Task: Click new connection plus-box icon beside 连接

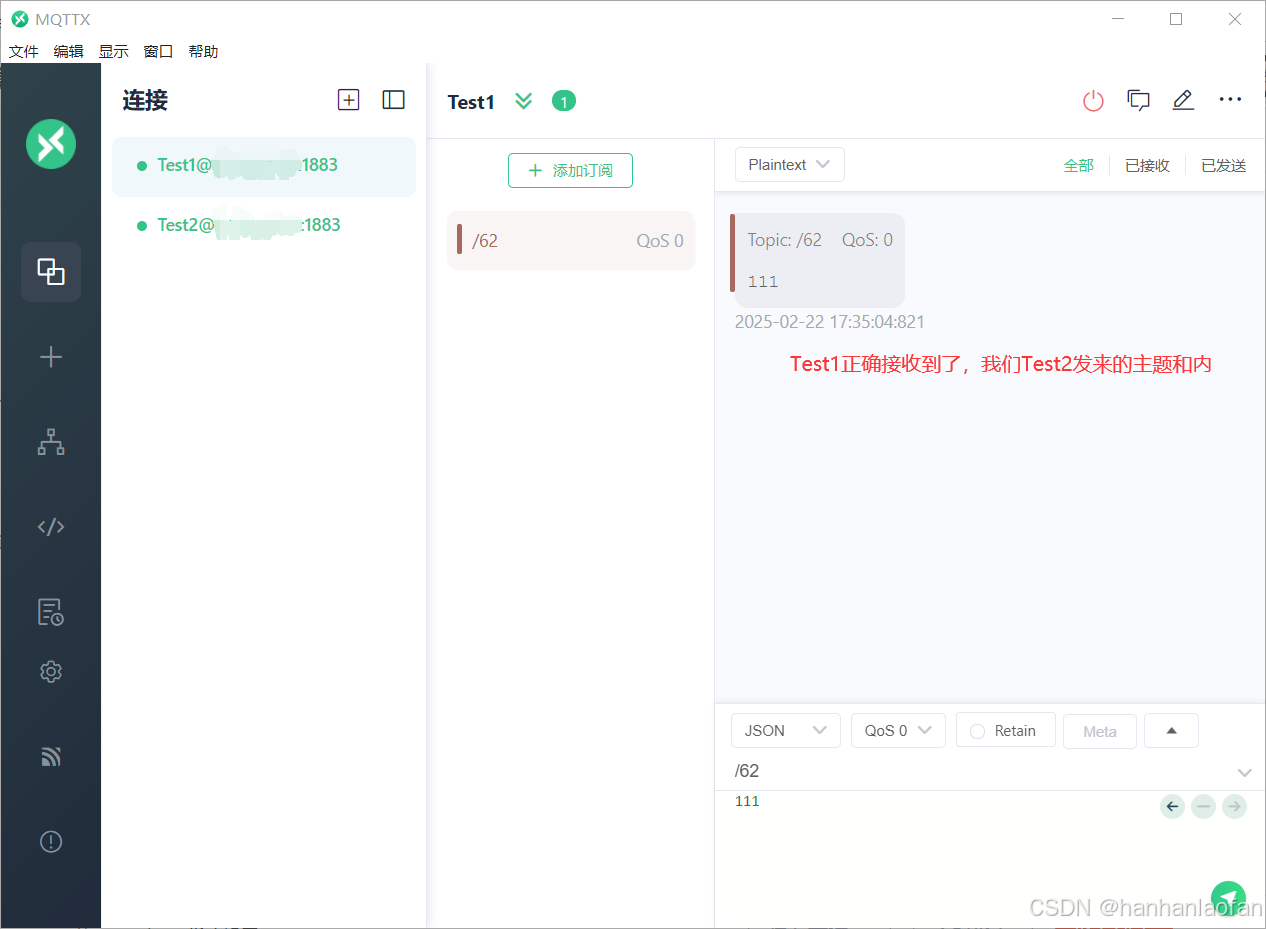Action: [x=348, y=100]
